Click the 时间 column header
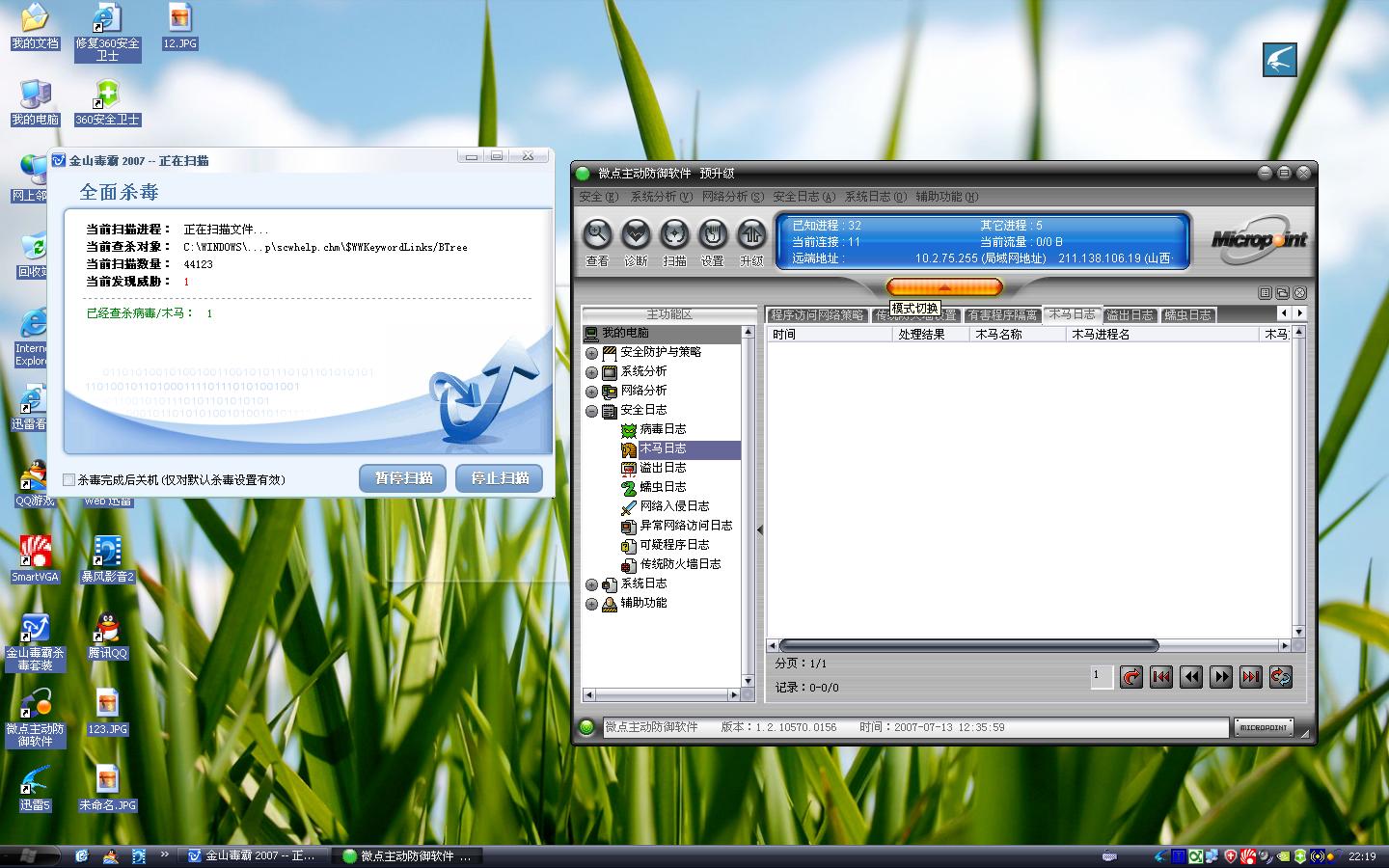Screen dimensions: 1389x868 coord(830,335)
